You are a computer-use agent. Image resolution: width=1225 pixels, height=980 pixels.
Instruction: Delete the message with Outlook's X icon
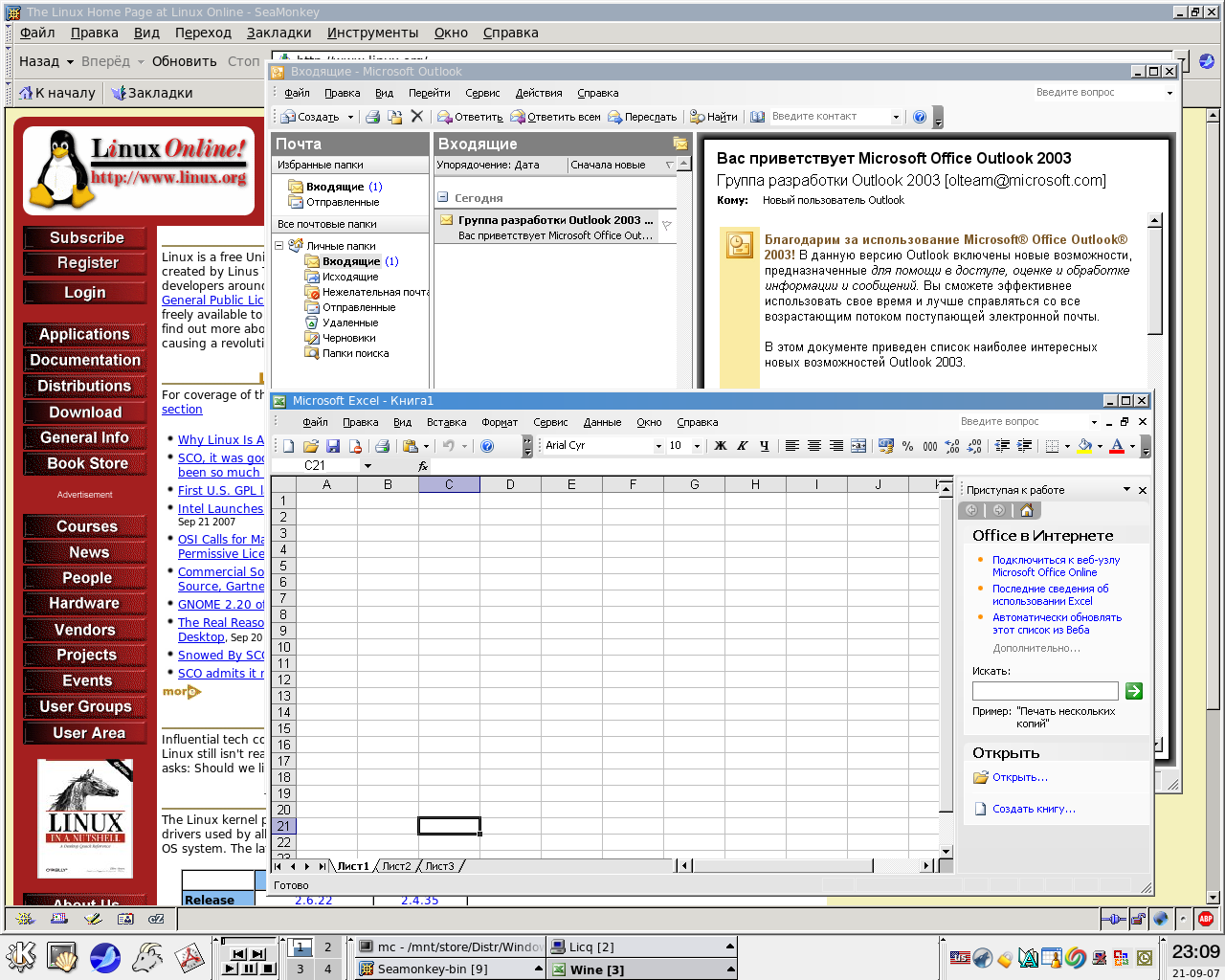[x=416, y=117]
